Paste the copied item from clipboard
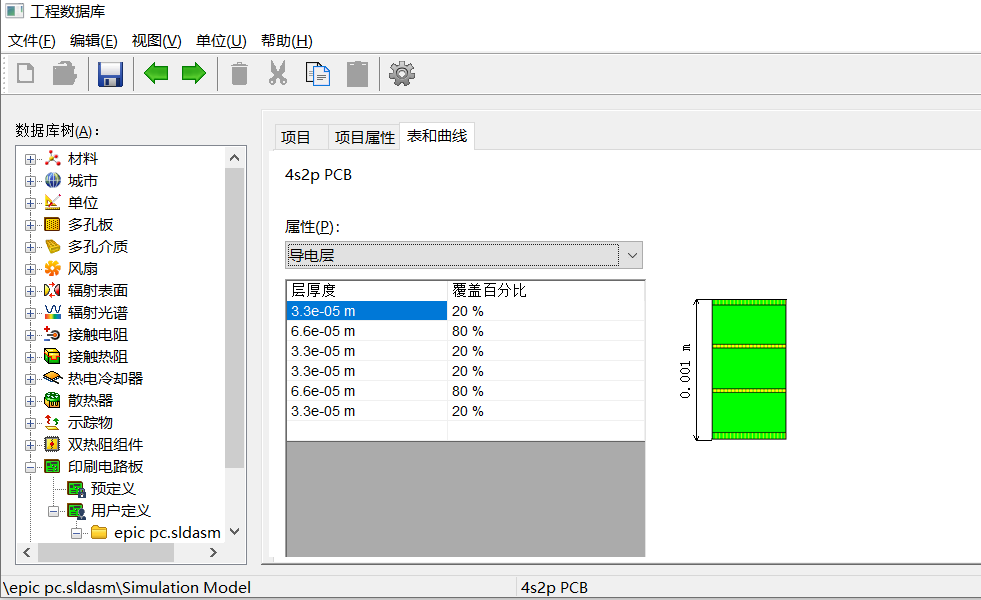Image resolution: width=981 pixels, height=600 pixels. tap(357, 73)
